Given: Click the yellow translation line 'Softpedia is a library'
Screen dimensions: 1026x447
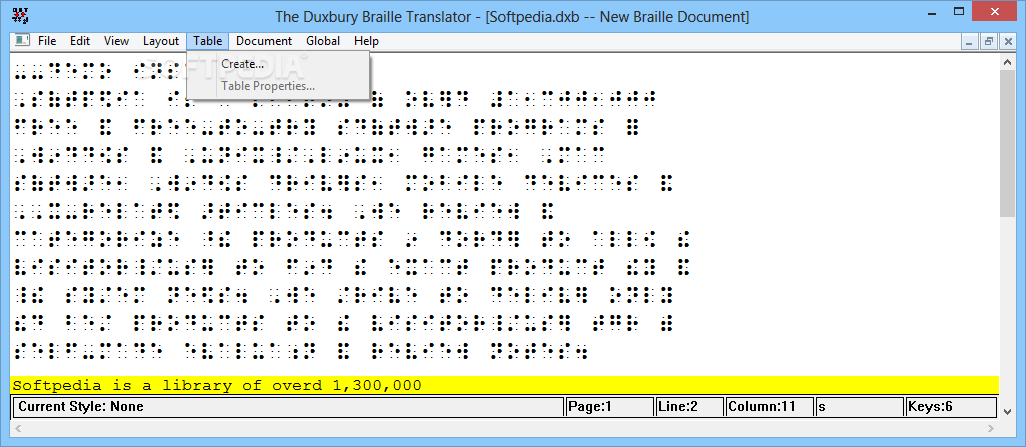Looking at the screenshot, I should click(504, 385).
